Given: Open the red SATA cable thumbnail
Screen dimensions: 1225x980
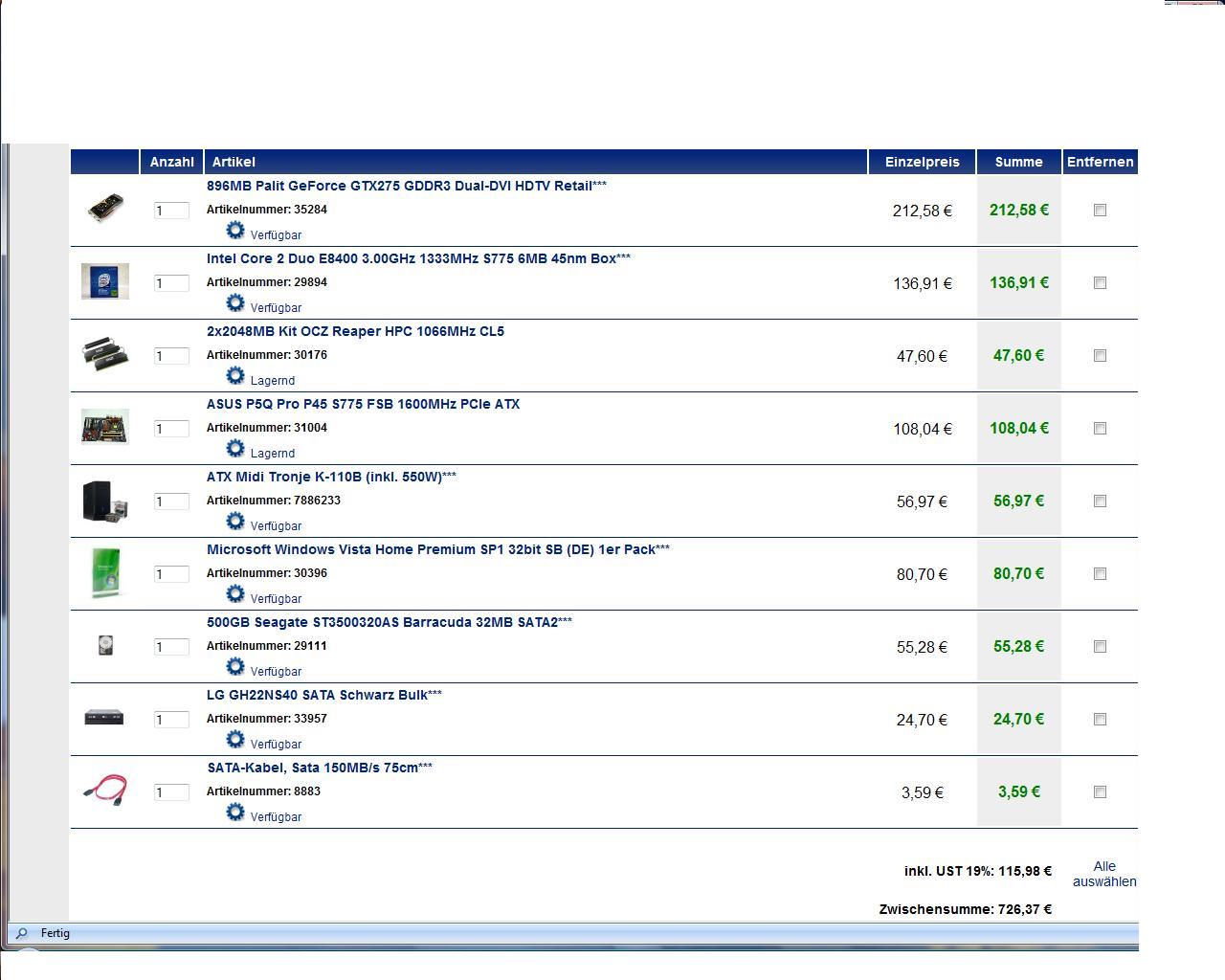Looking at the screenshot, I should [x=105, y=790].
